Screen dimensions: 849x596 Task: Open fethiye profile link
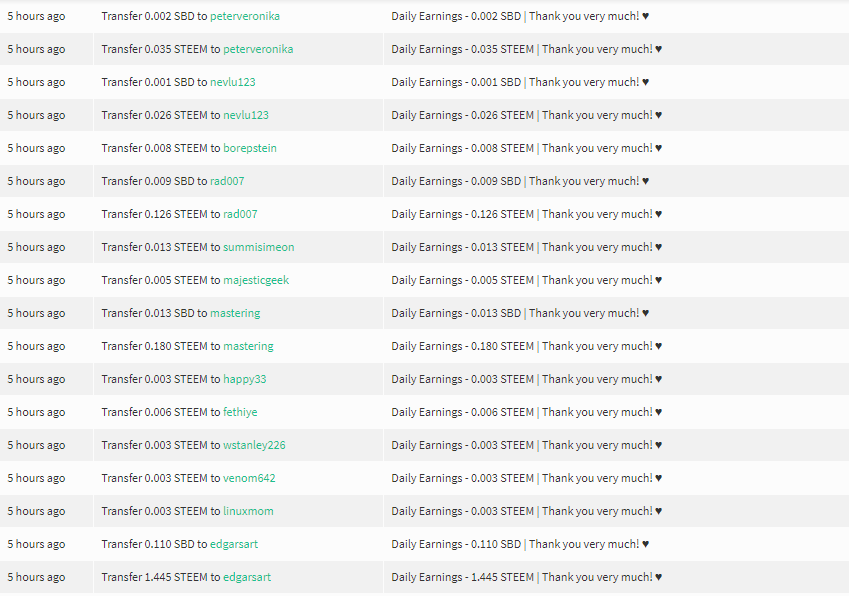click(240, 412)
